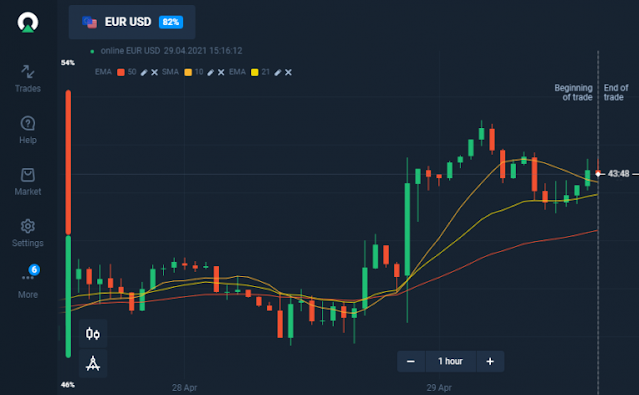Decrease the timeframe with minus button
Viewport: 639px width, 395px height.
click(x=411, y=362)
